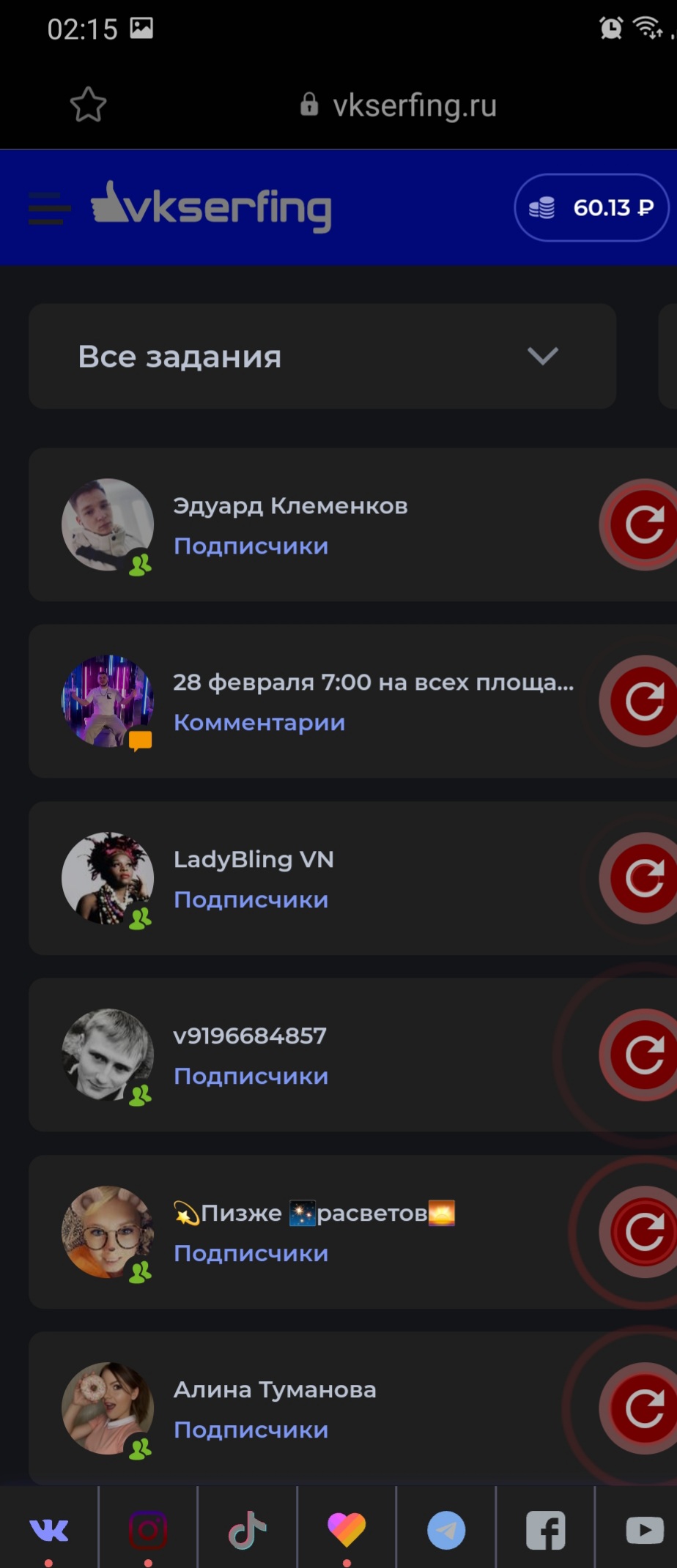677x1568 pixels.
Task: Start the v9196684857 subscribers task
Action: (x=643, y=1055)
